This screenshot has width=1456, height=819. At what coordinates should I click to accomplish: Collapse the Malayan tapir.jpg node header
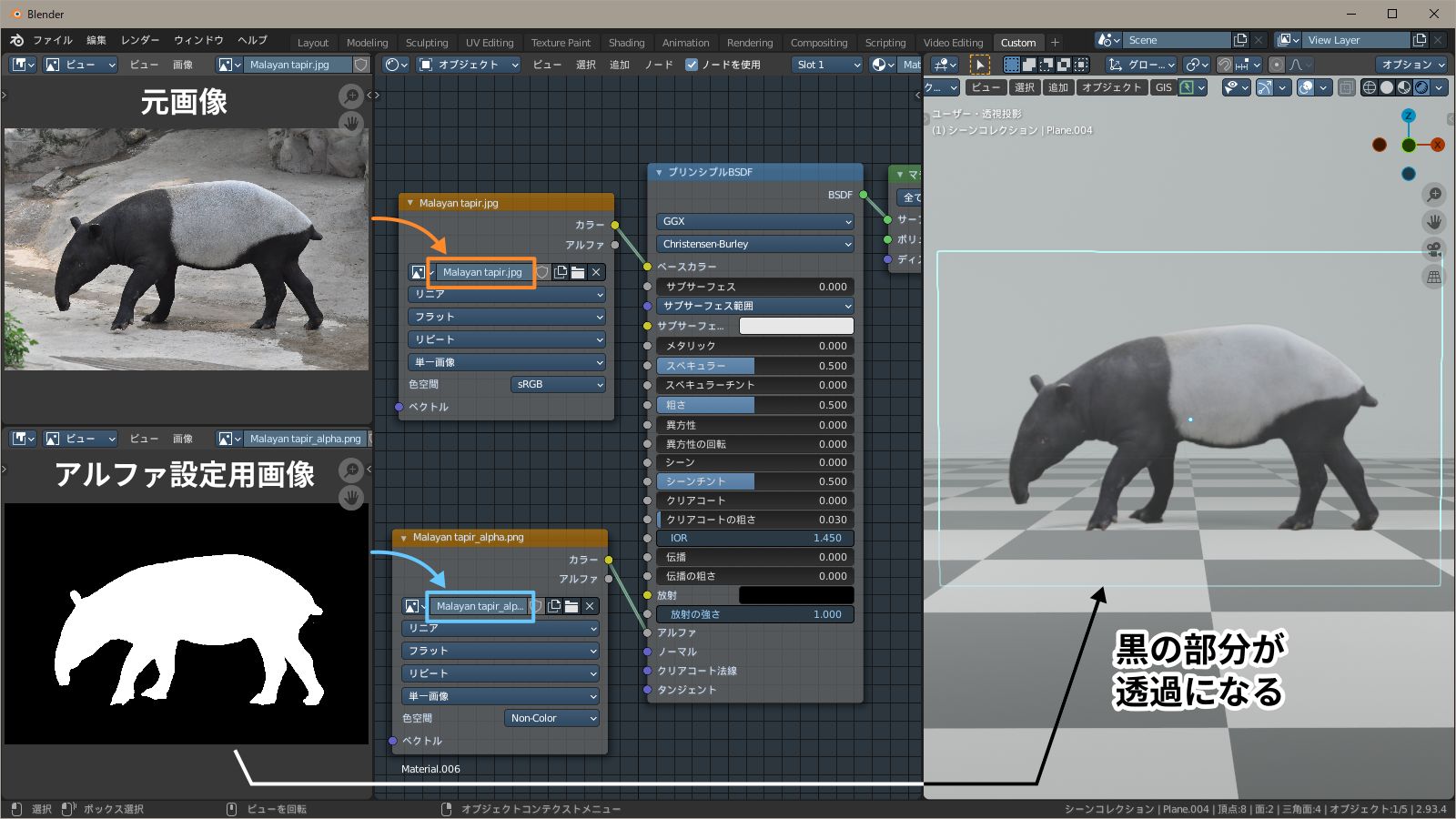pos(410,203)
